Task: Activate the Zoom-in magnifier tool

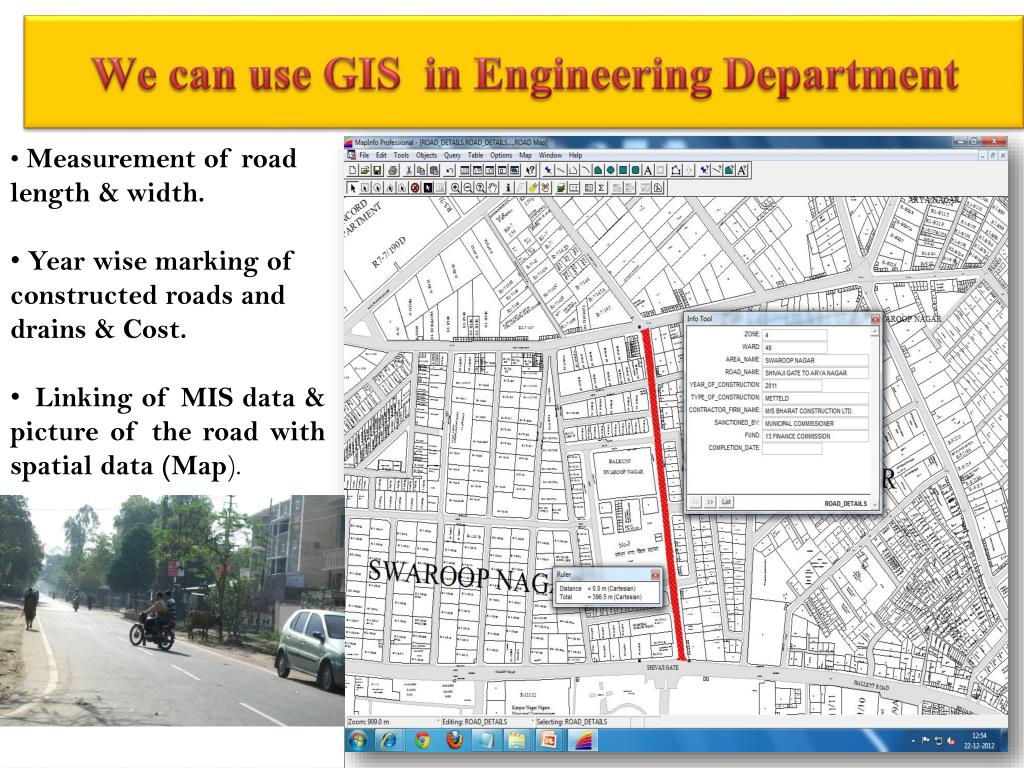Action: pos(455,188)
